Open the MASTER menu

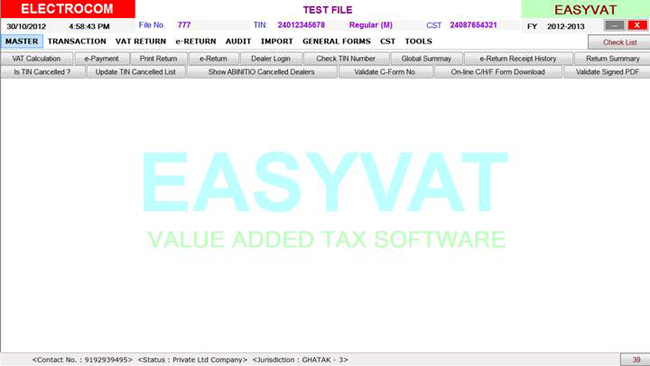22,41
